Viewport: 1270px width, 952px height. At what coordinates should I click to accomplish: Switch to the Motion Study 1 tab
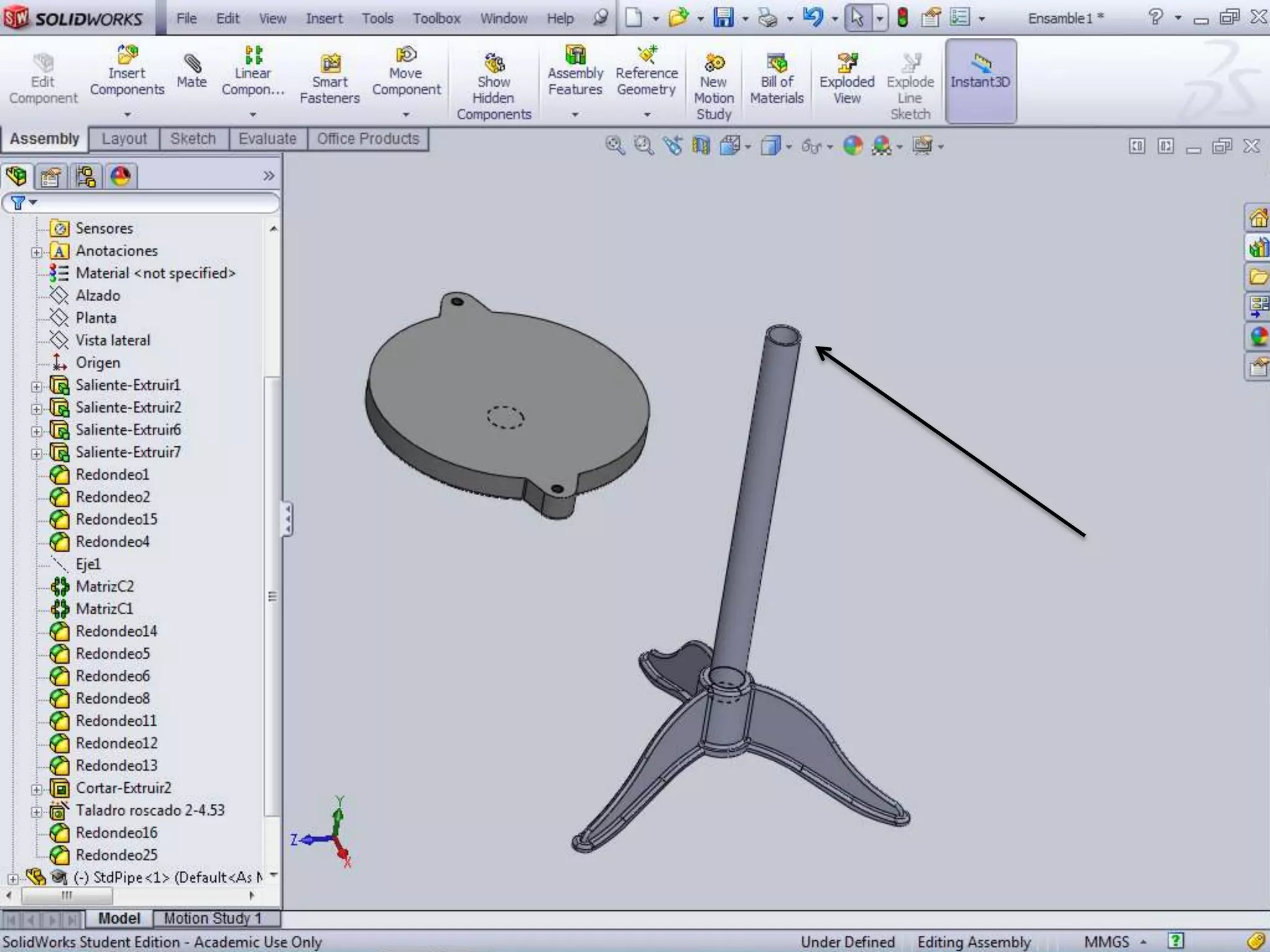point(213,918)
